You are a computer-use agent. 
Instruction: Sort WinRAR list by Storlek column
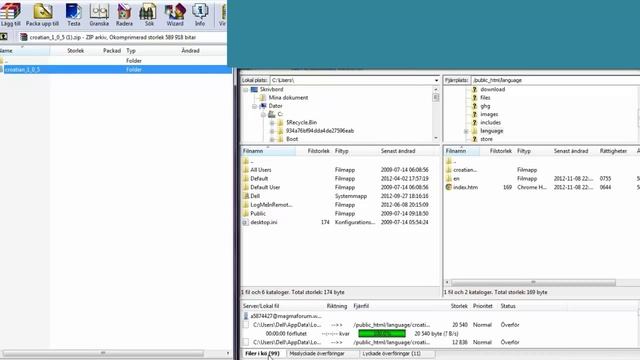[76, 51]
